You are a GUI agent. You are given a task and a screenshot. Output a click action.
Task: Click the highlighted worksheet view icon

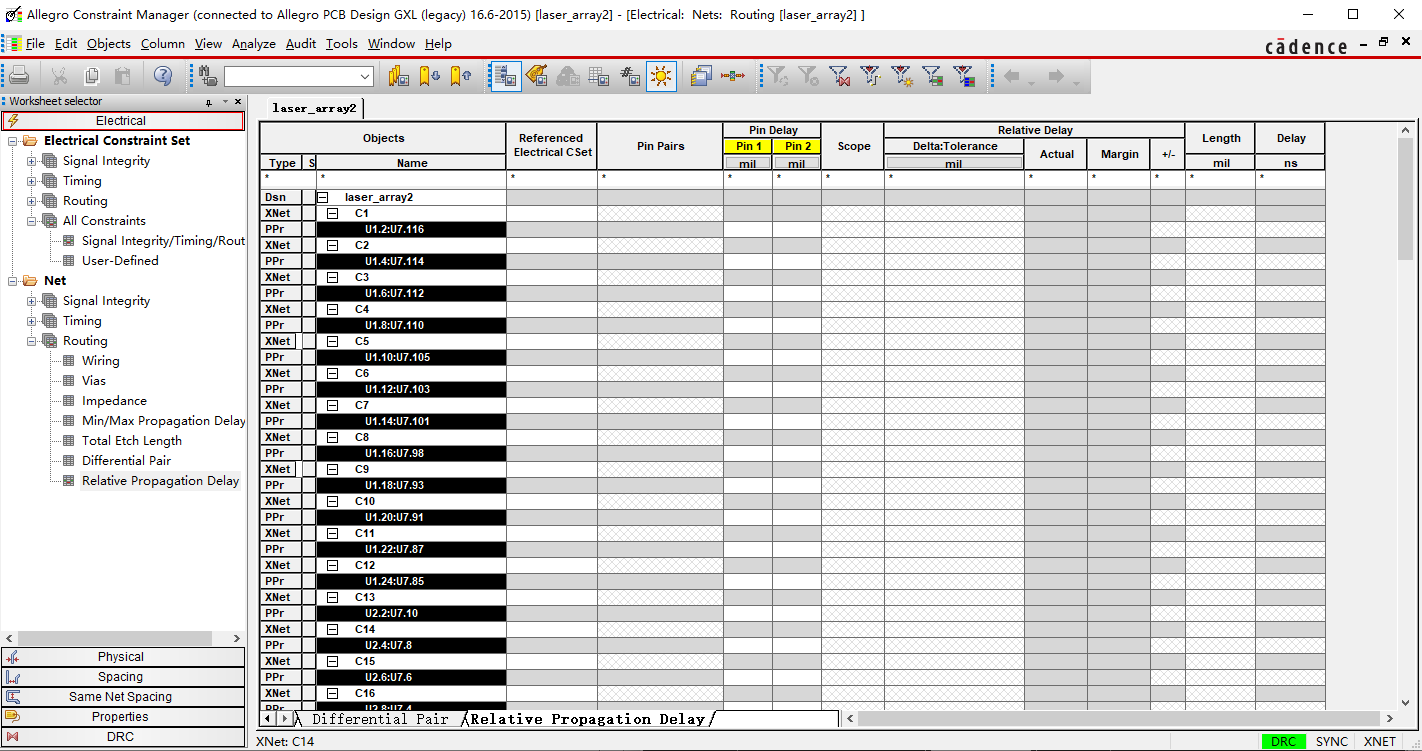click(x=506, y=76)
